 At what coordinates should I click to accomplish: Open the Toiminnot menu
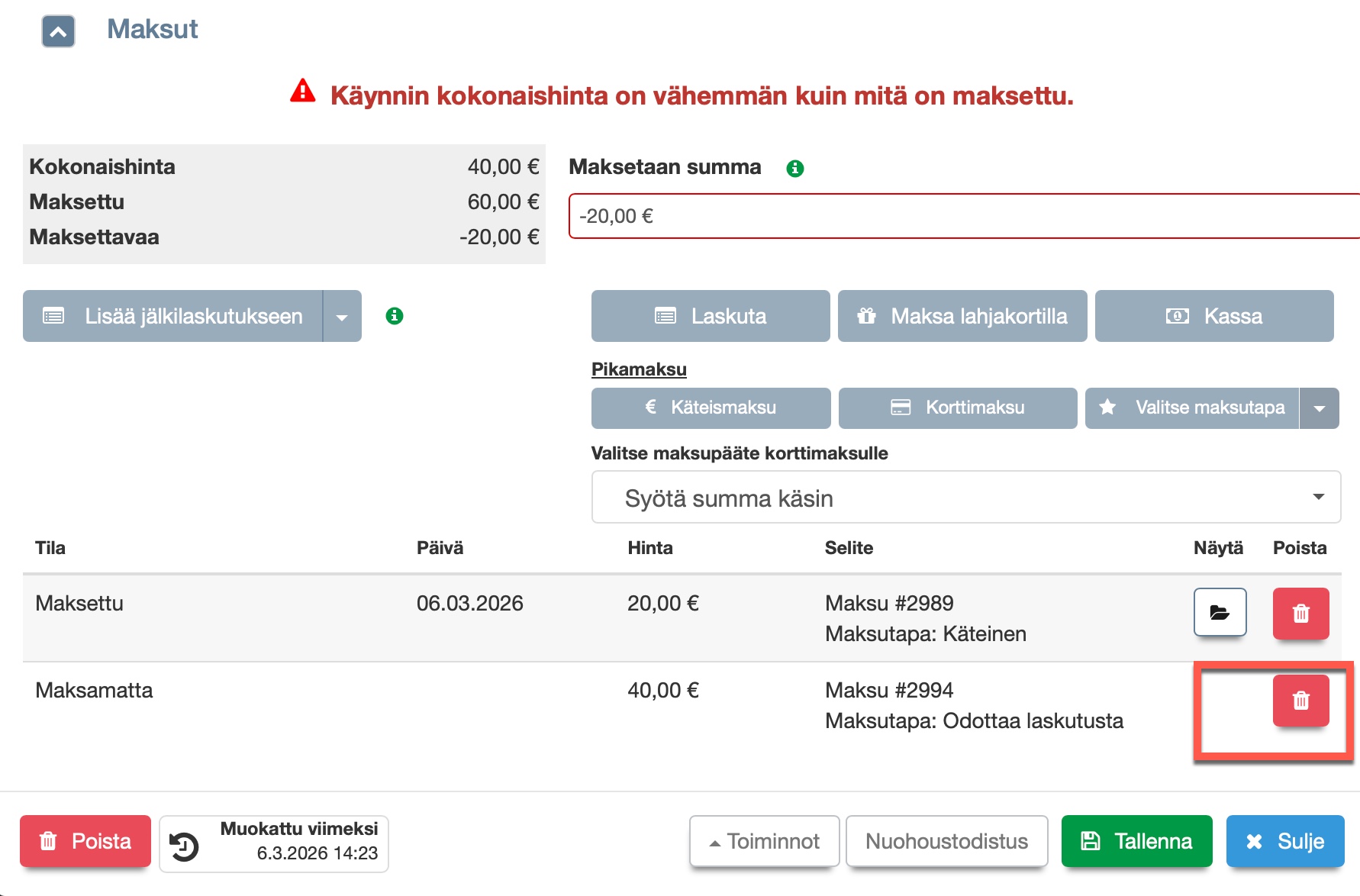click(764, 841)
